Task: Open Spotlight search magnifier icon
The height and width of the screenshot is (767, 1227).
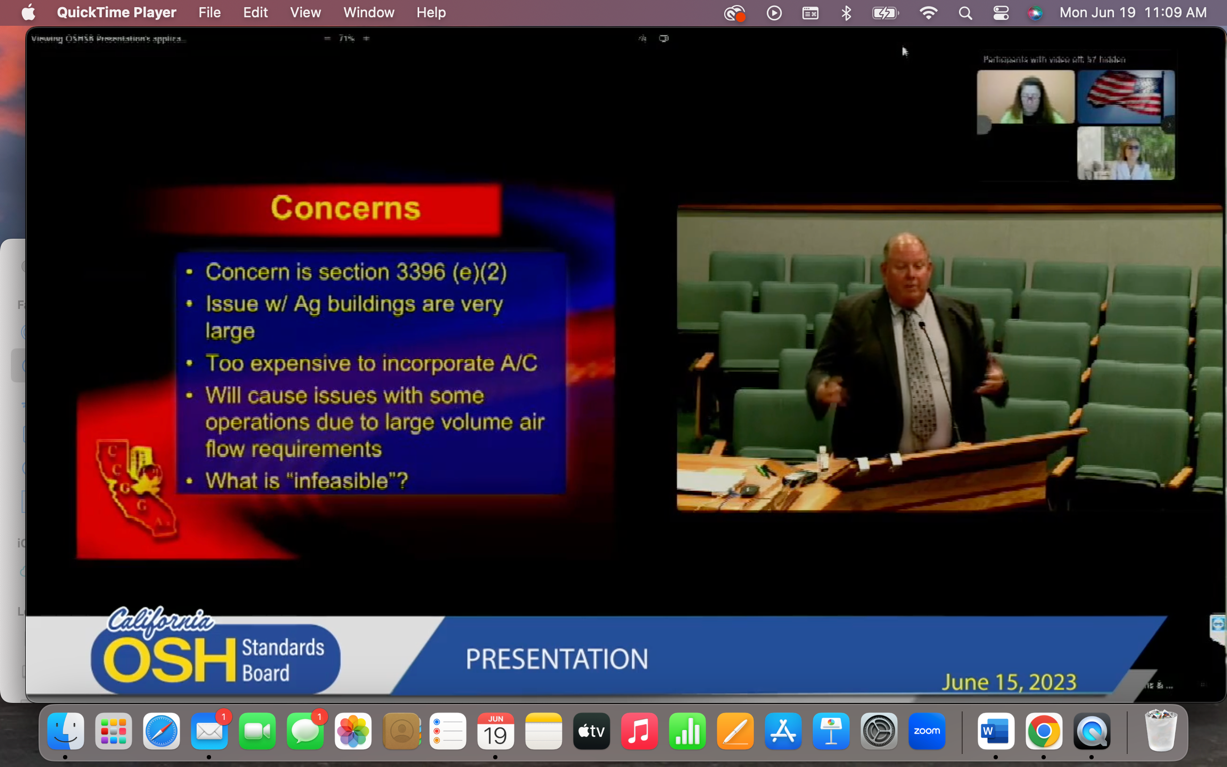Action: pyautogui.click(x=965, y=13)
